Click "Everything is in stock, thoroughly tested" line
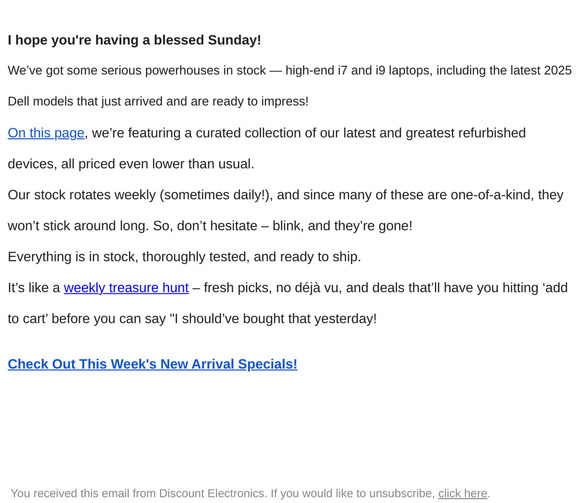The width and height of the screenshot is (580, 503). pos(184,257)
